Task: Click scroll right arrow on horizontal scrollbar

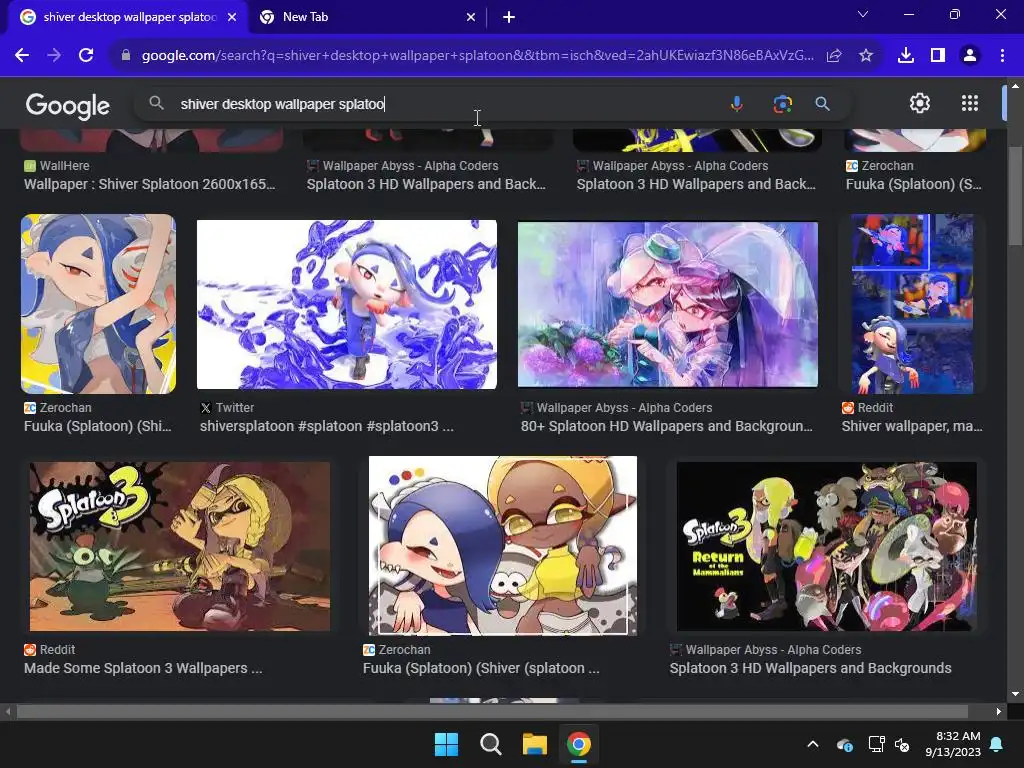Action: (x=999, y=711)
